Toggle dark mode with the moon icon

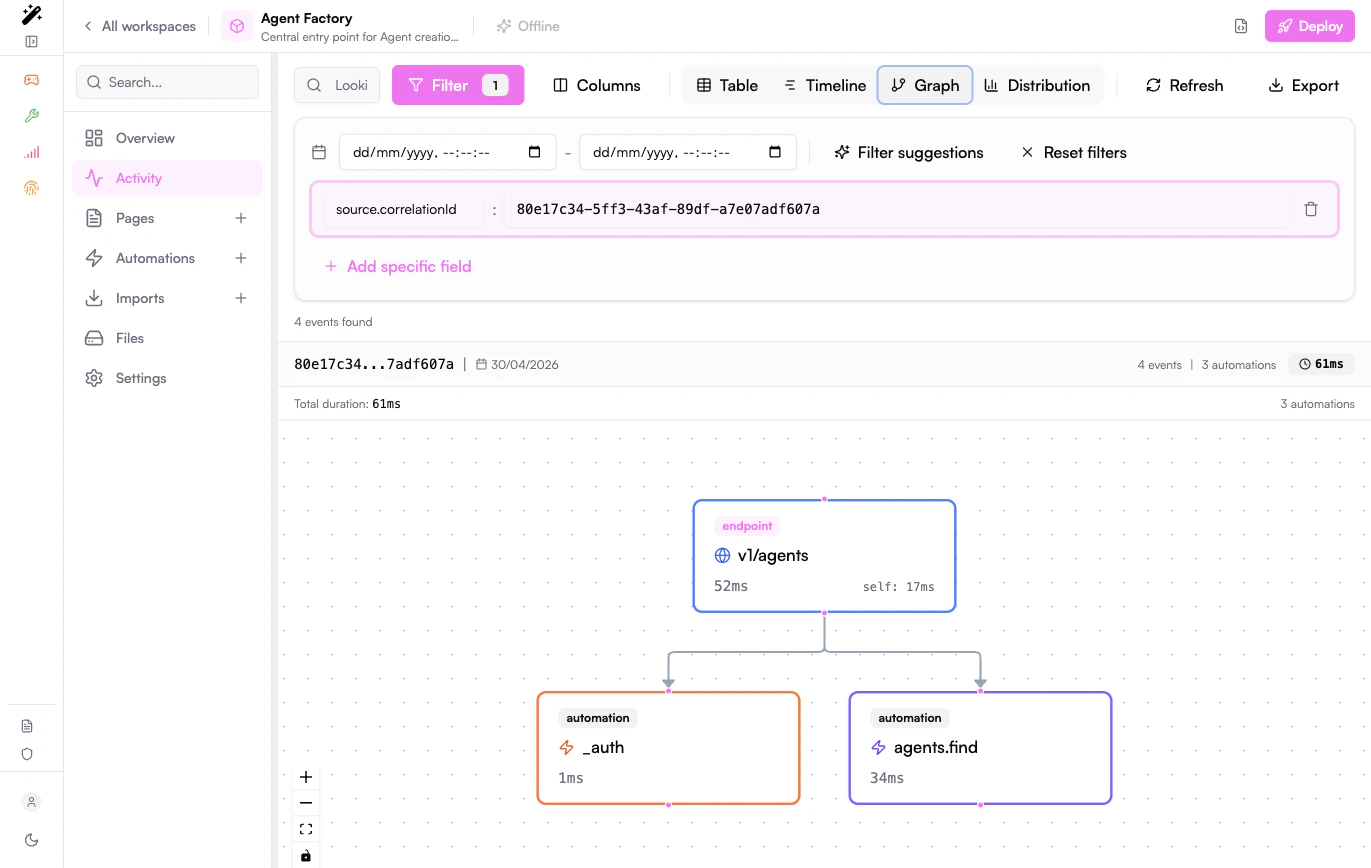tap(31, 840)
